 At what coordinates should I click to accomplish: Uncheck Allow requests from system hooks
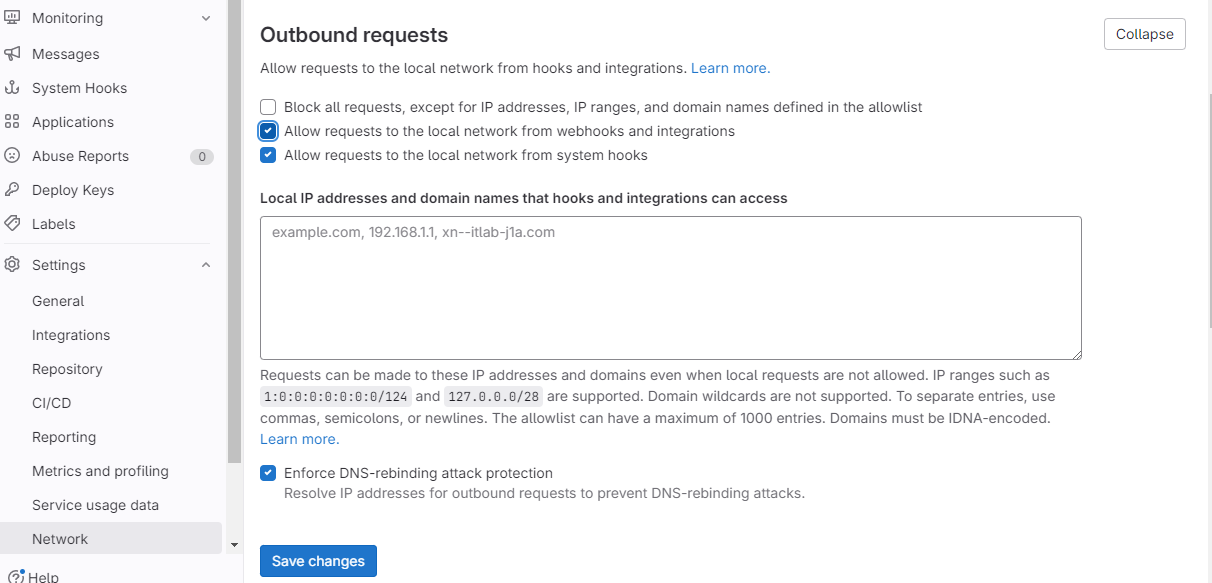click(x=268, y=155)
